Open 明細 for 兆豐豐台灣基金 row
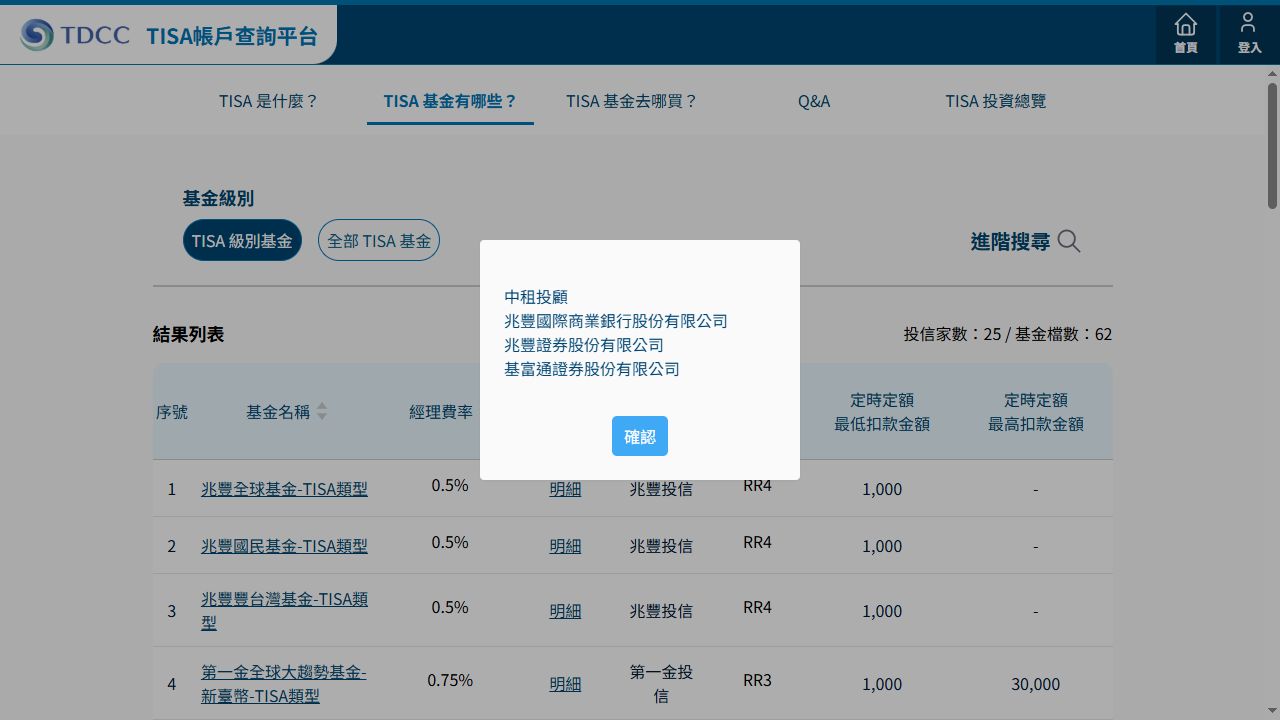Screen dimensions: 1280x720 tap(565, 611)
